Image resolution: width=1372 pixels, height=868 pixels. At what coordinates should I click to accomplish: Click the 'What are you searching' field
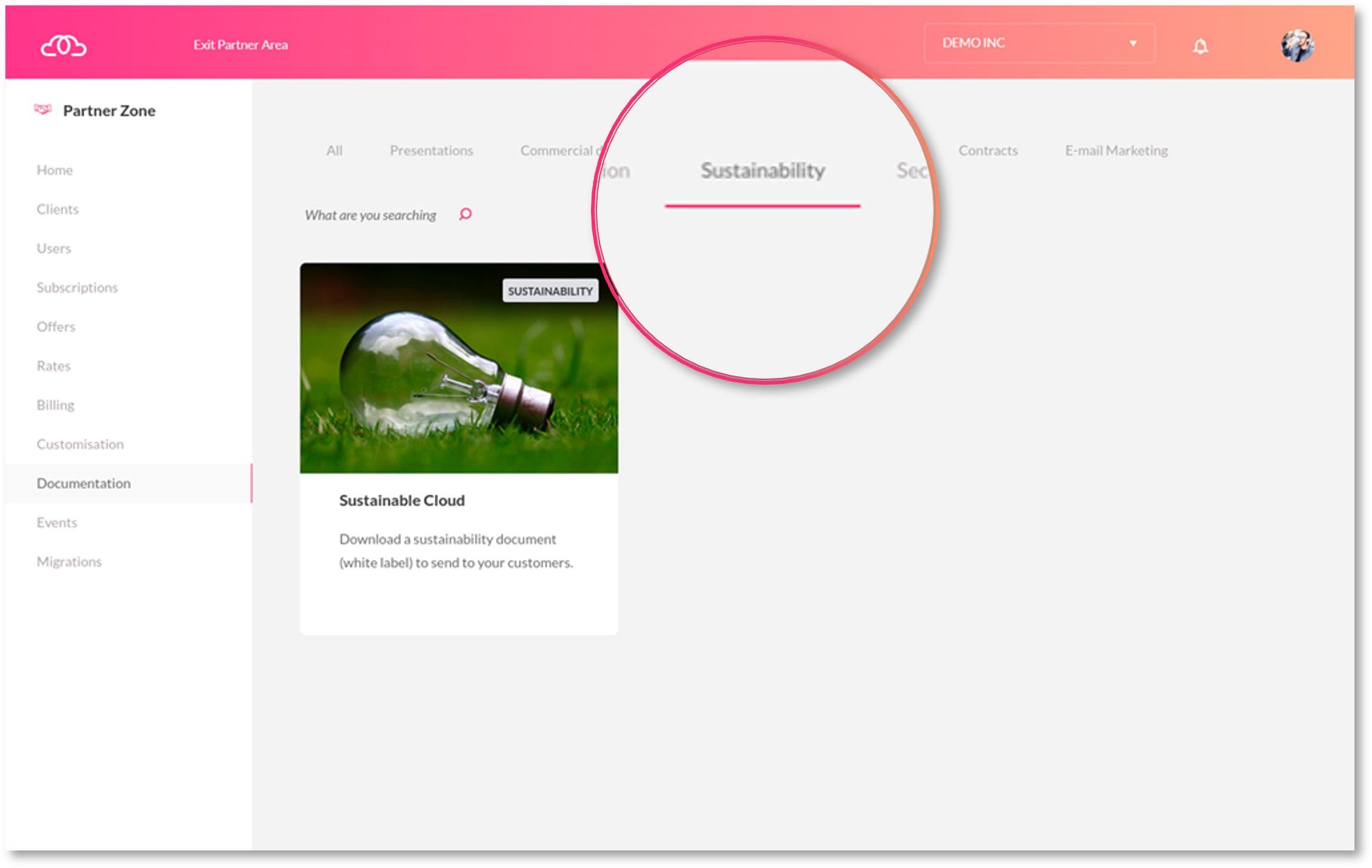click(370, 215)
